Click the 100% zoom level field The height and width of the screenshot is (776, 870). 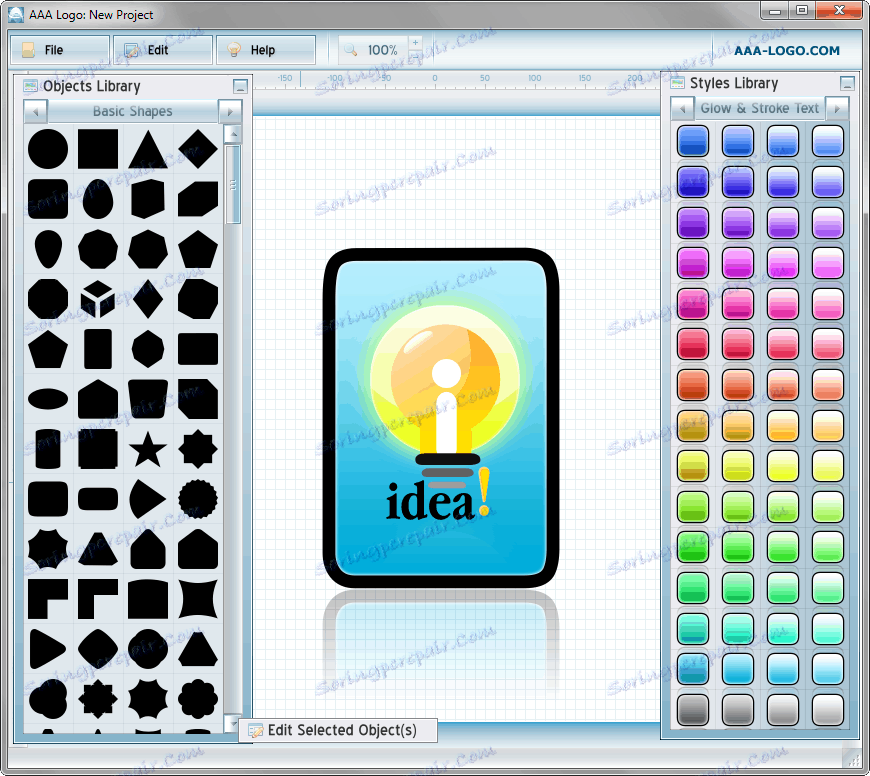[x=382, y=50]
